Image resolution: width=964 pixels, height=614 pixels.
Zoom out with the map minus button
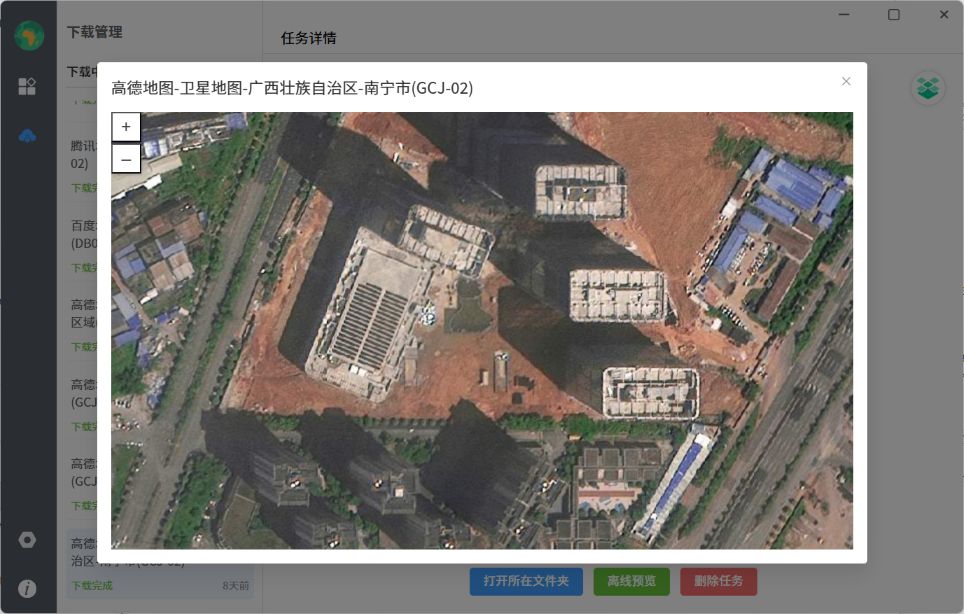tap(126, 158)
